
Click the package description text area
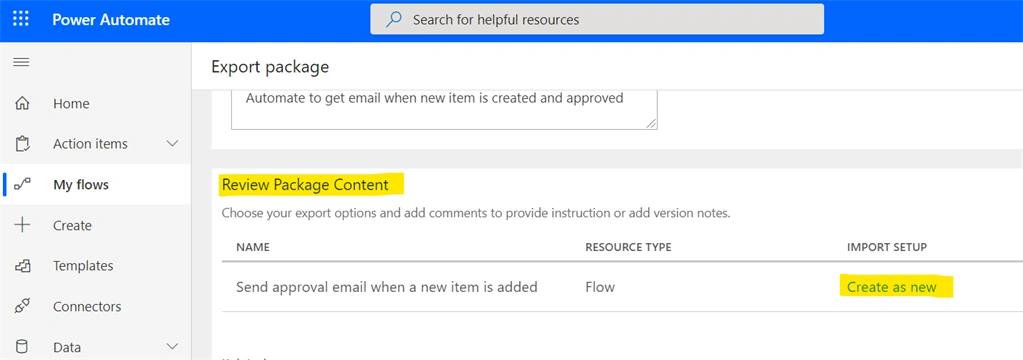coord(444,109)
